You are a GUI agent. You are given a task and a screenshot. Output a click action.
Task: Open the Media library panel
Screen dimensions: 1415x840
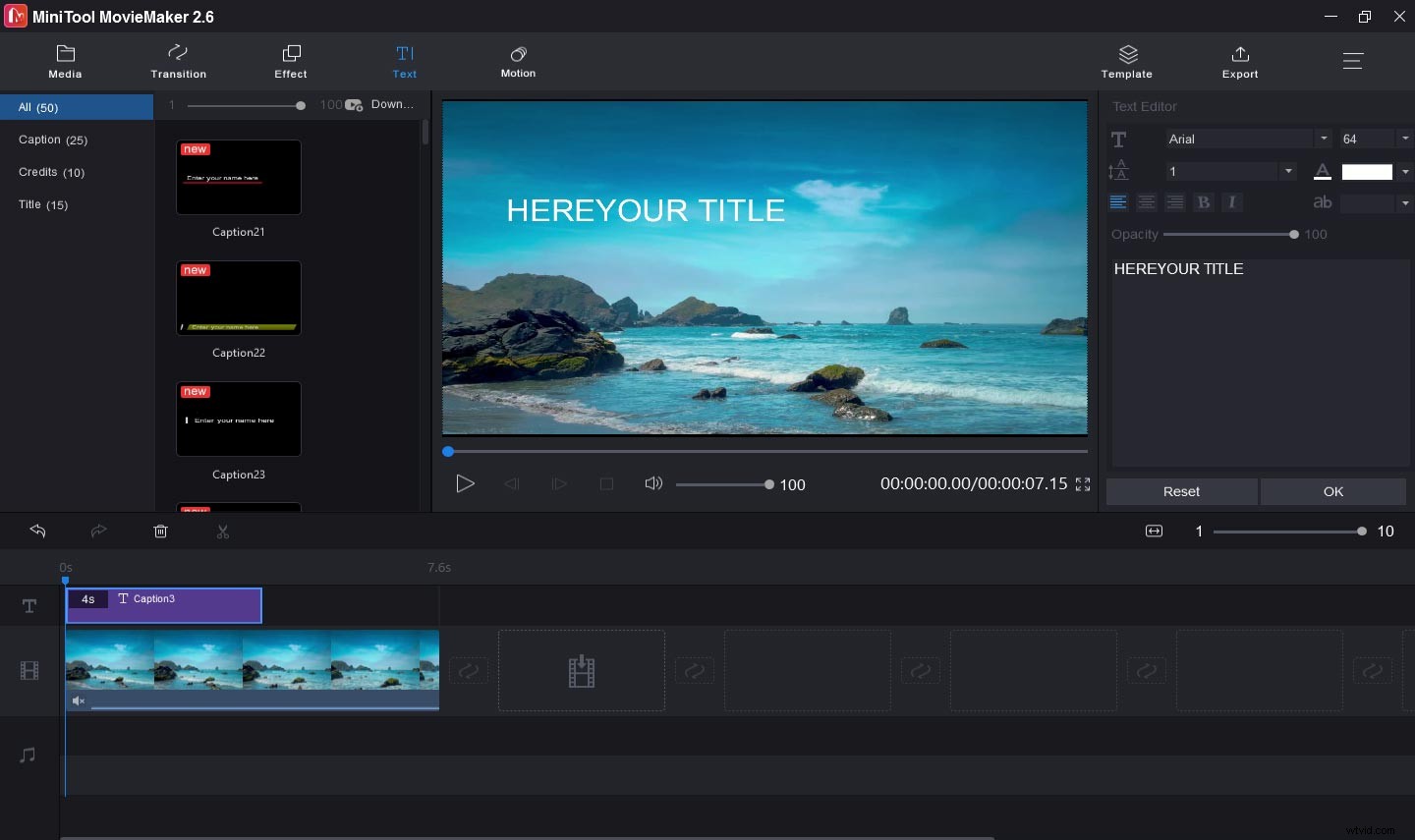point(65,61)
